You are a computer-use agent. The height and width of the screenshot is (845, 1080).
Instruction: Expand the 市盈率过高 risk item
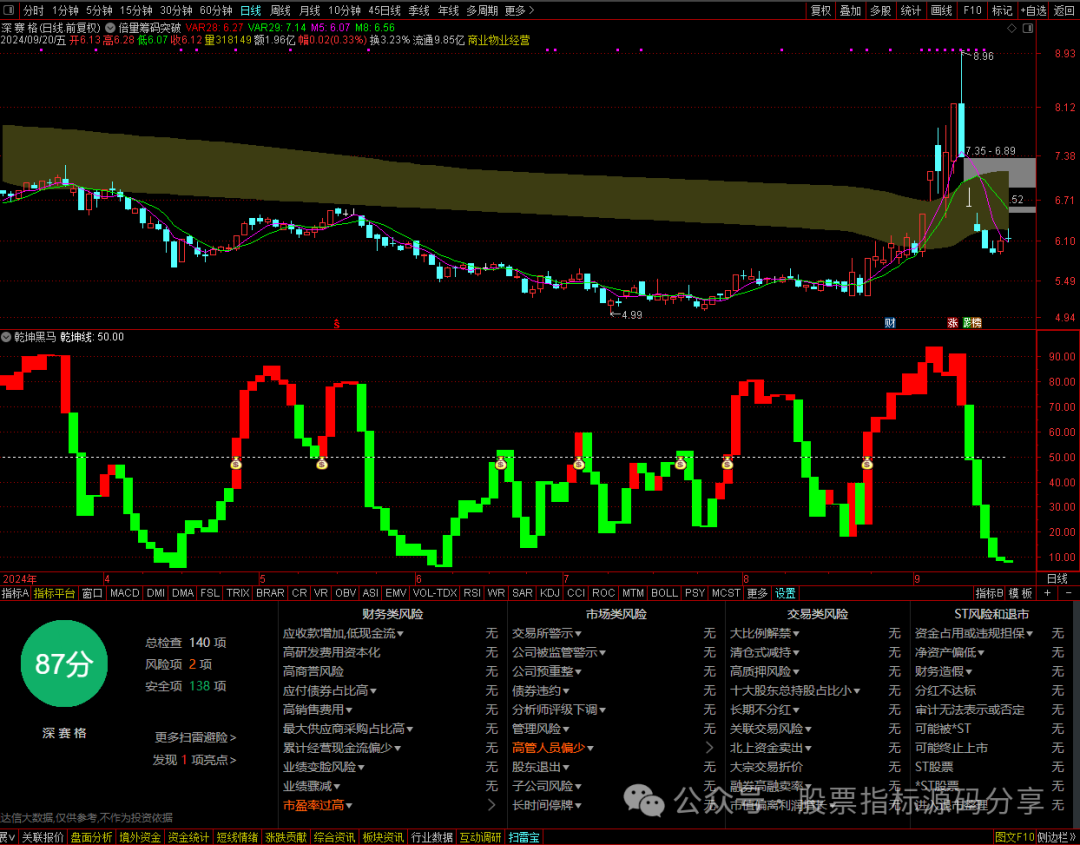(x=318, y=805)
